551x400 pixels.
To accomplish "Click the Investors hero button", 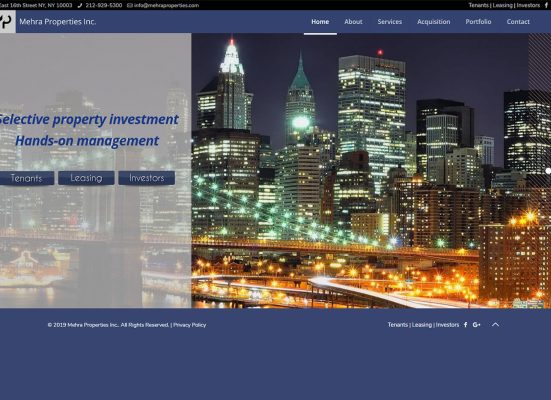I will coord(147,178).
